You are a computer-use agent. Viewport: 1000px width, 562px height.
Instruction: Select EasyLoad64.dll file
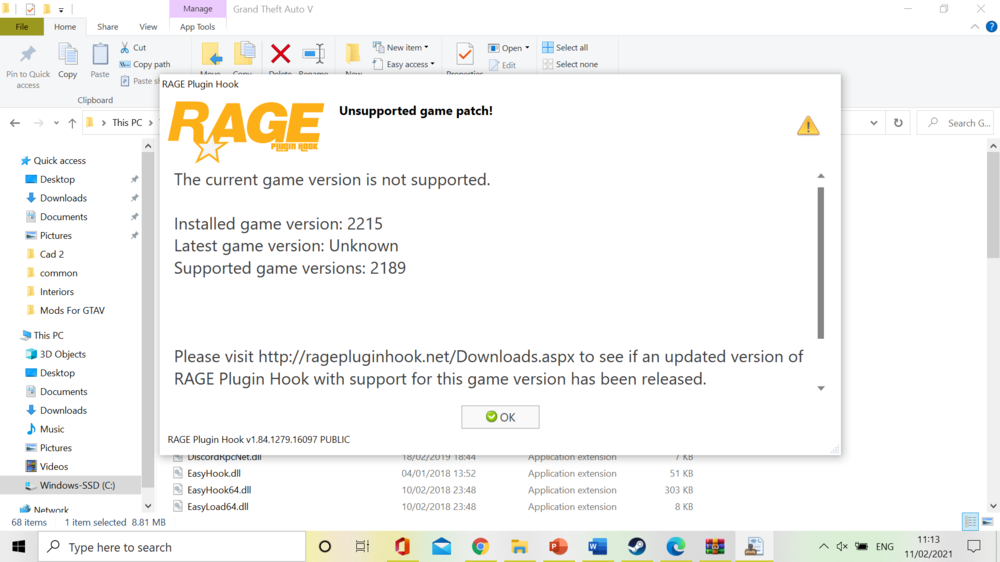(x=217, y=507)
